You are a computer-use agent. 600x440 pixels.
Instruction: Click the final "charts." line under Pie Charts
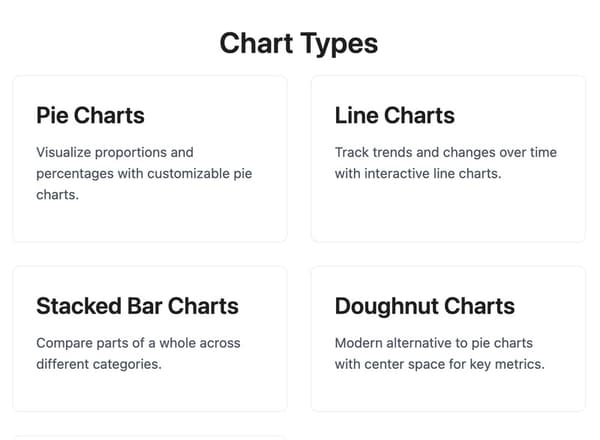[x=57, y=195]
